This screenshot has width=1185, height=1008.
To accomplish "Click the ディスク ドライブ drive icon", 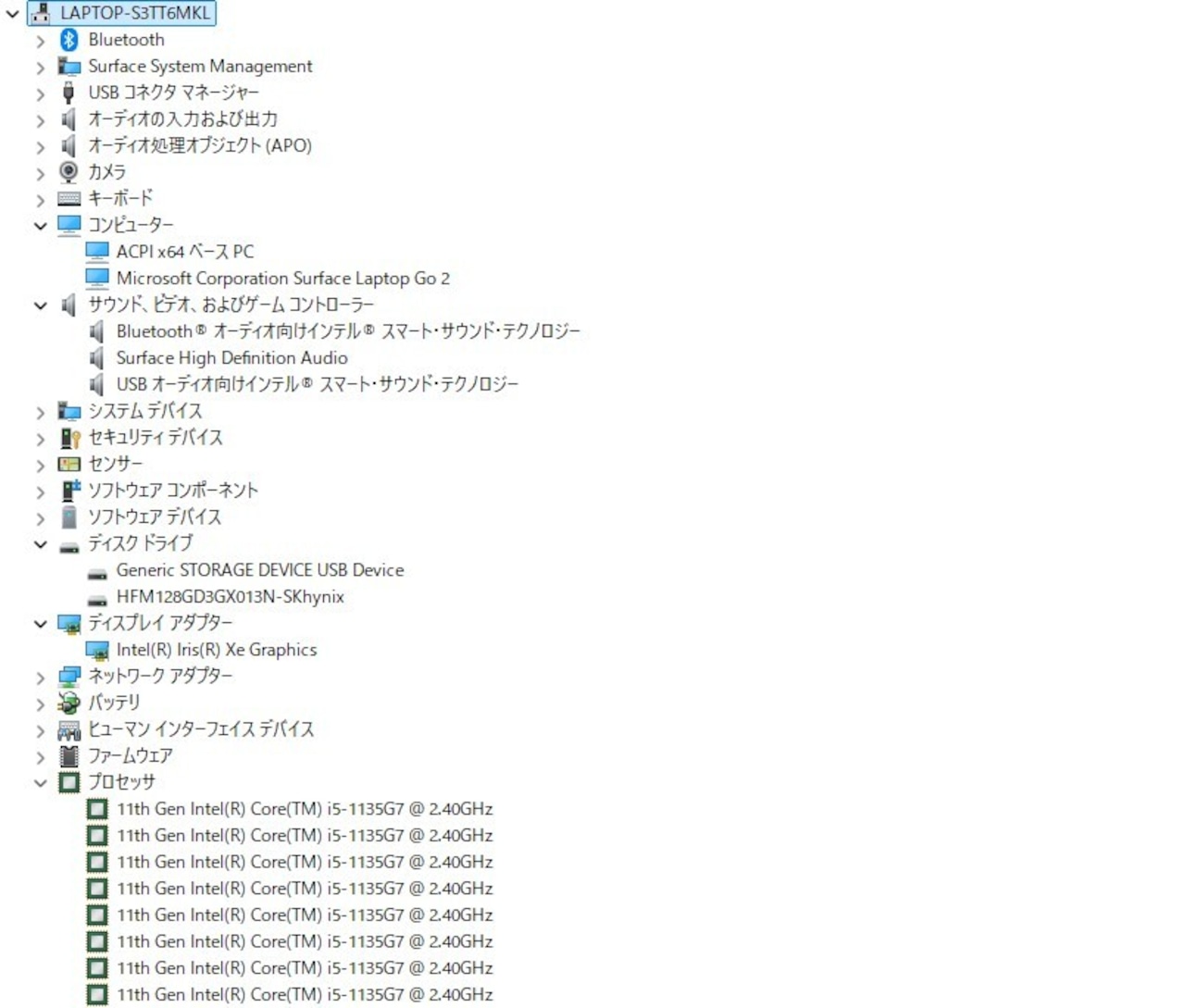I will [x=69, y=546].
